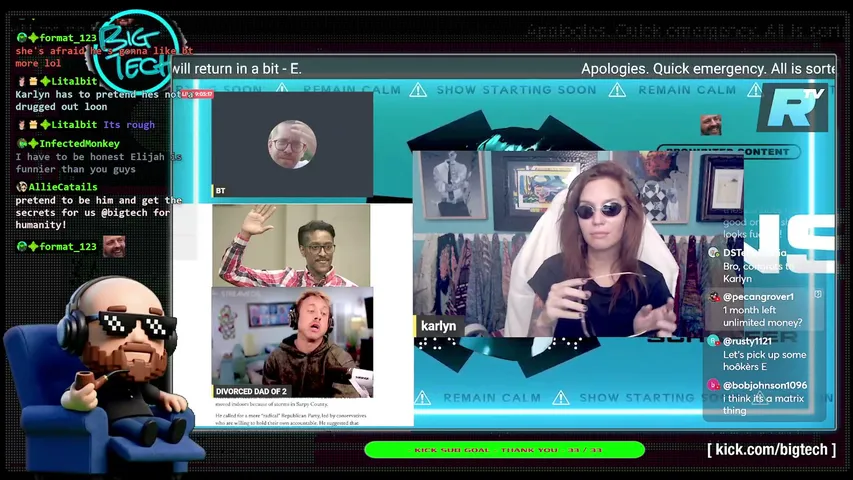The height and width of the screenshot is (480, 853).
Task: Click the 'Apologies. Quick emergency' ticker text
Action: tap(708, 69)
